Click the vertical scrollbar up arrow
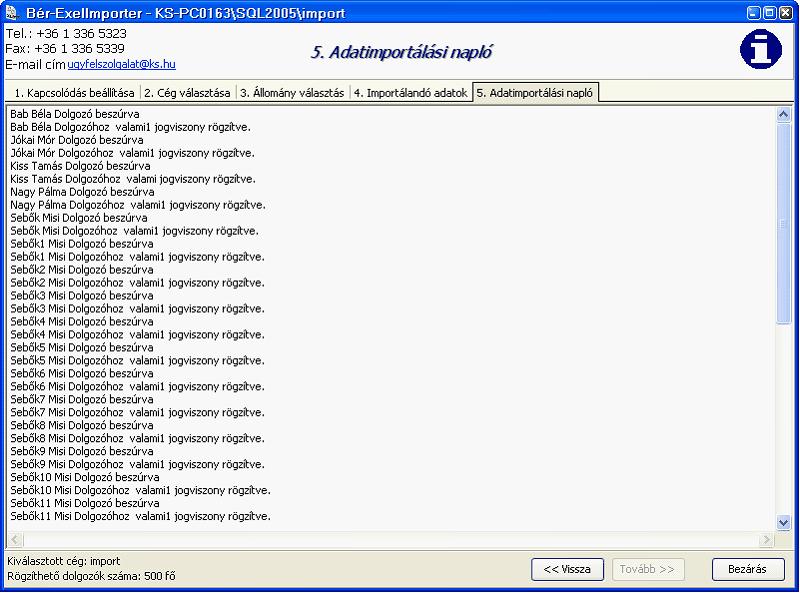 point(783,114)
